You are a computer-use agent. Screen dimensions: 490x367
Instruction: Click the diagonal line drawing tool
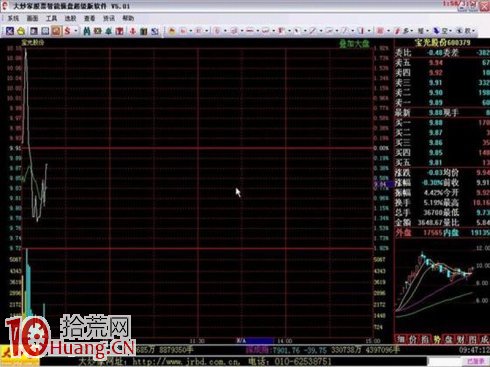[312, 31]
